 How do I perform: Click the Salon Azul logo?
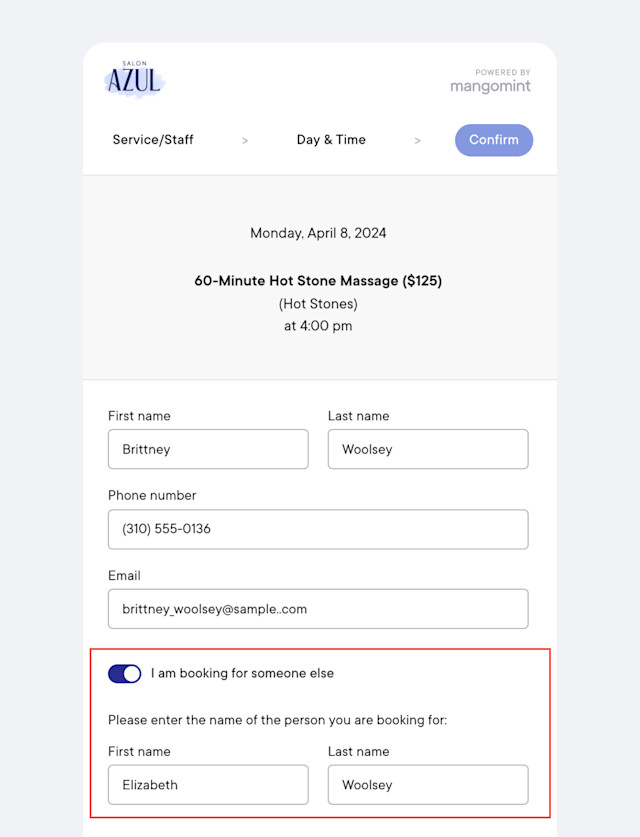coord(134,79)
